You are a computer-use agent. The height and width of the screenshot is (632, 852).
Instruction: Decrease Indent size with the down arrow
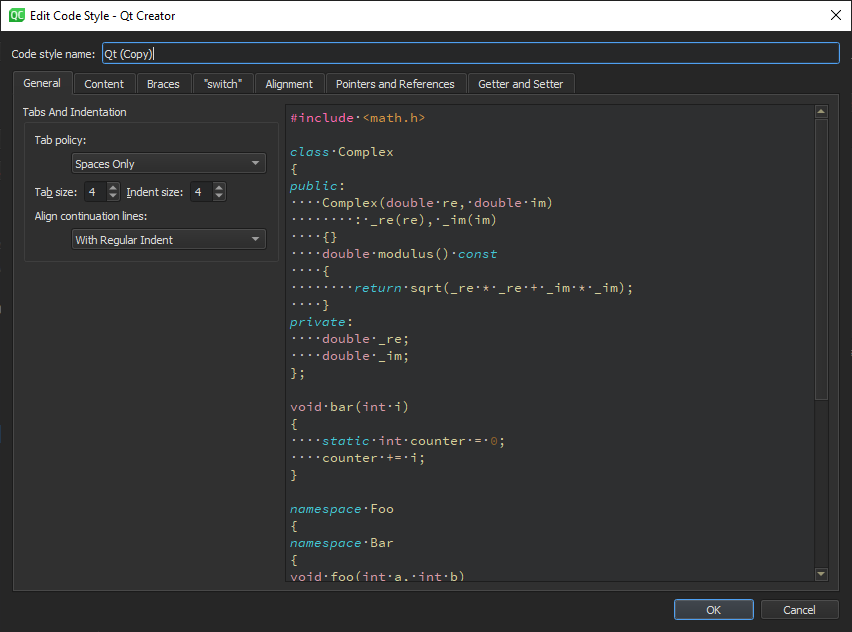219,196
